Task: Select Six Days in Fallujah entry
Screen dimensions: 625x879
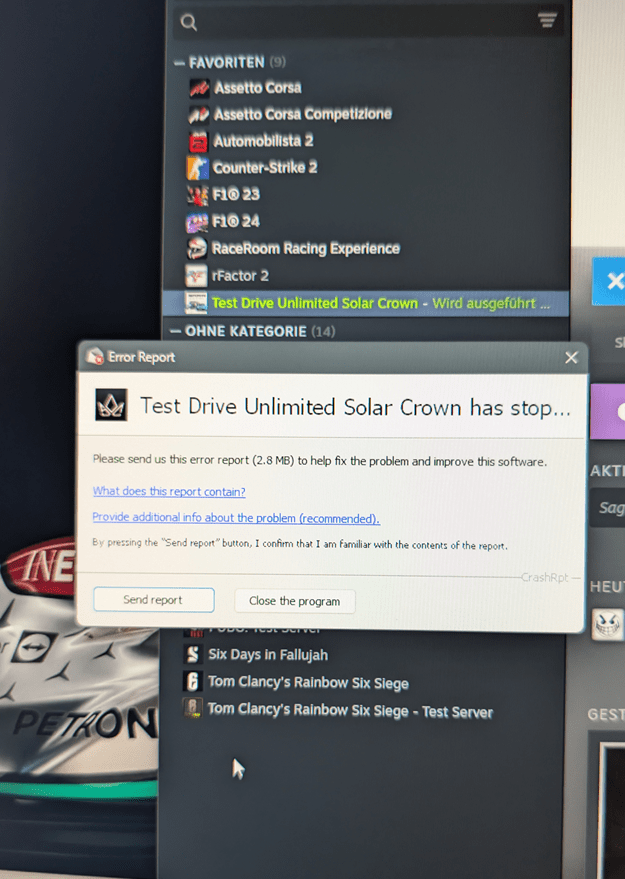Action: (268, 654)
